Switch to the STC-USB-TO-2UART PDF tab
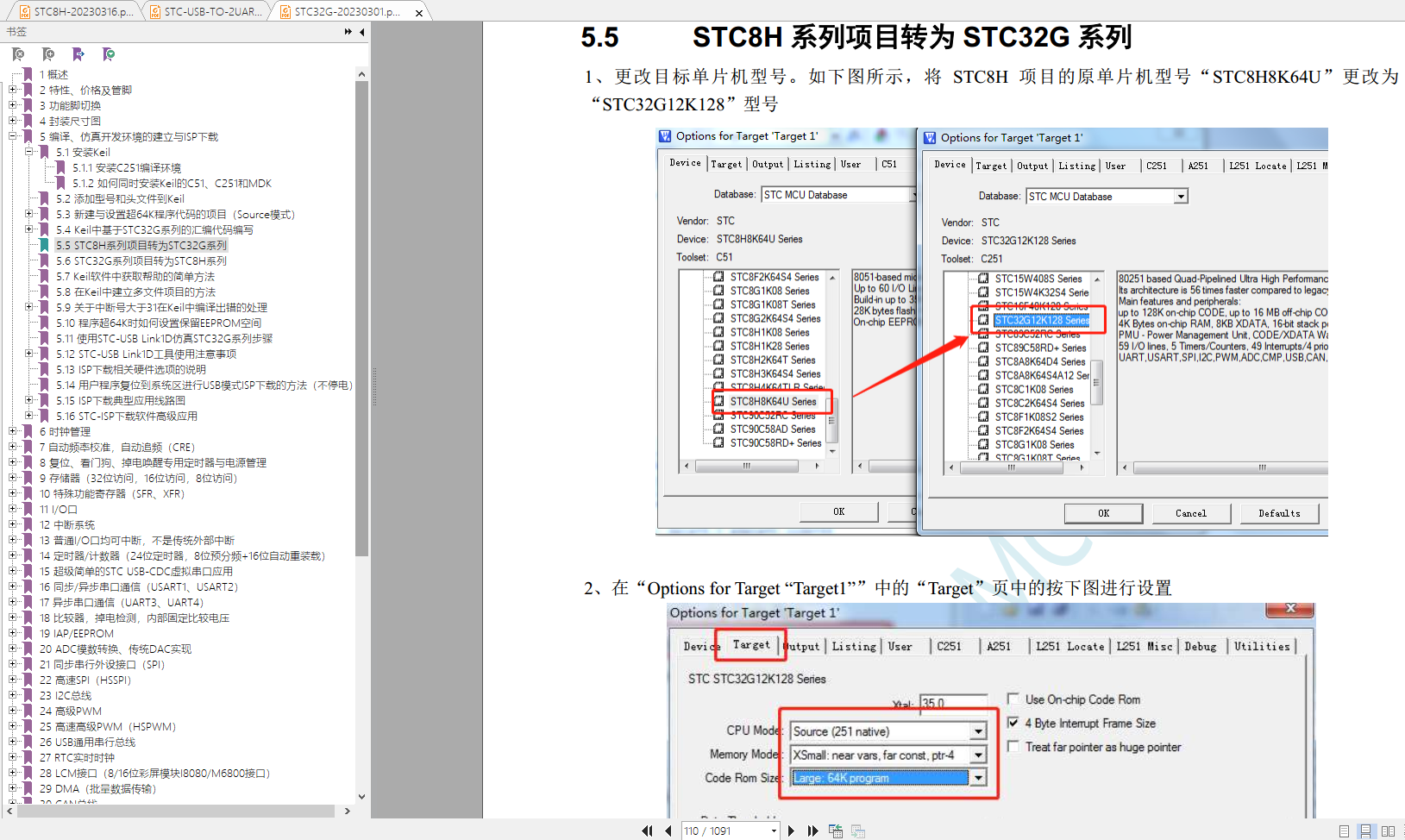 click(207, 11)
